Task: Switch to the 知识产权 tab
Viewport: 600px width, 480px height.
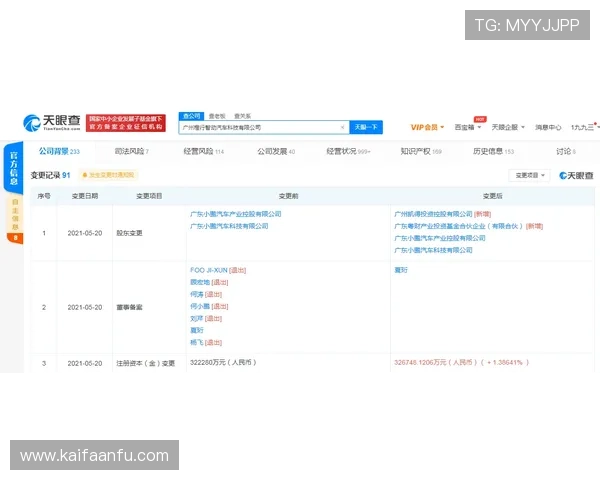Action: pos(421,151)
